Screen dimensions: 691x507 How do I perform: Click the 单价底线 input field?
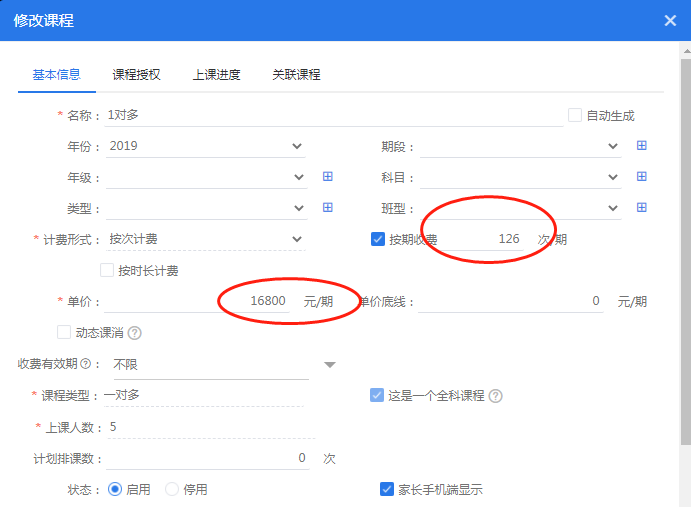pos(511,302)
